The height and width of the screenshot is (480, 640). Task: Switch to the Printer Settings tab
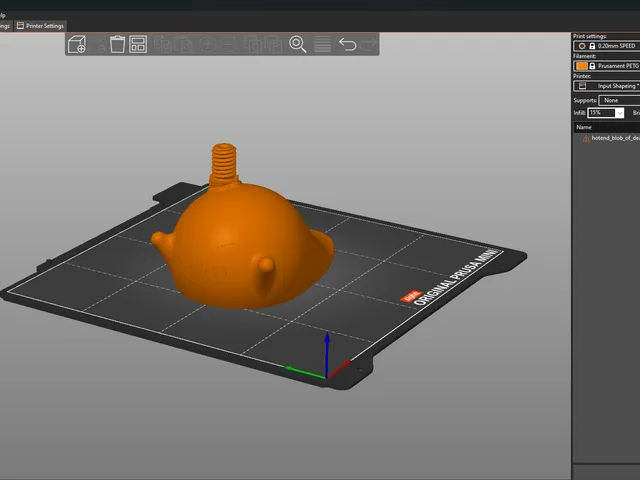click(40, 26)
